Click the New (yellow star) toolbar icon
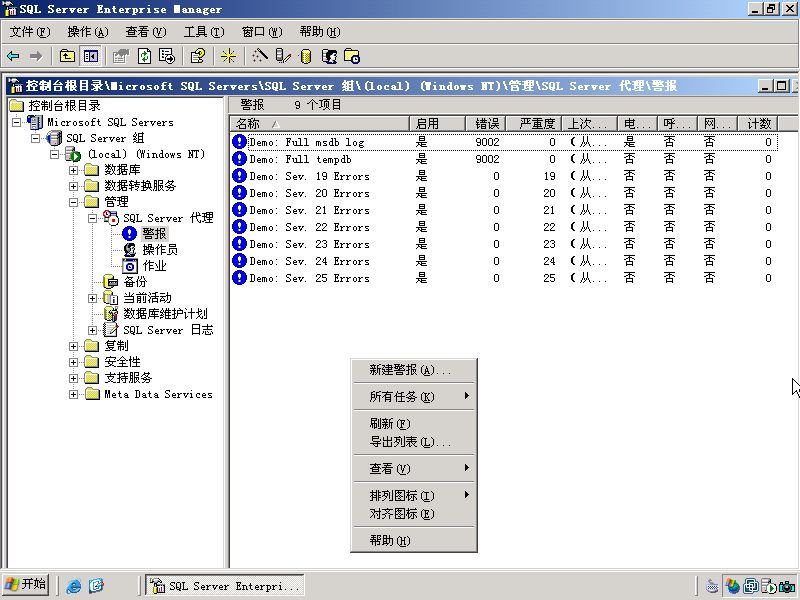The width and height of the screenshot is (800, 600). (228, 56)
